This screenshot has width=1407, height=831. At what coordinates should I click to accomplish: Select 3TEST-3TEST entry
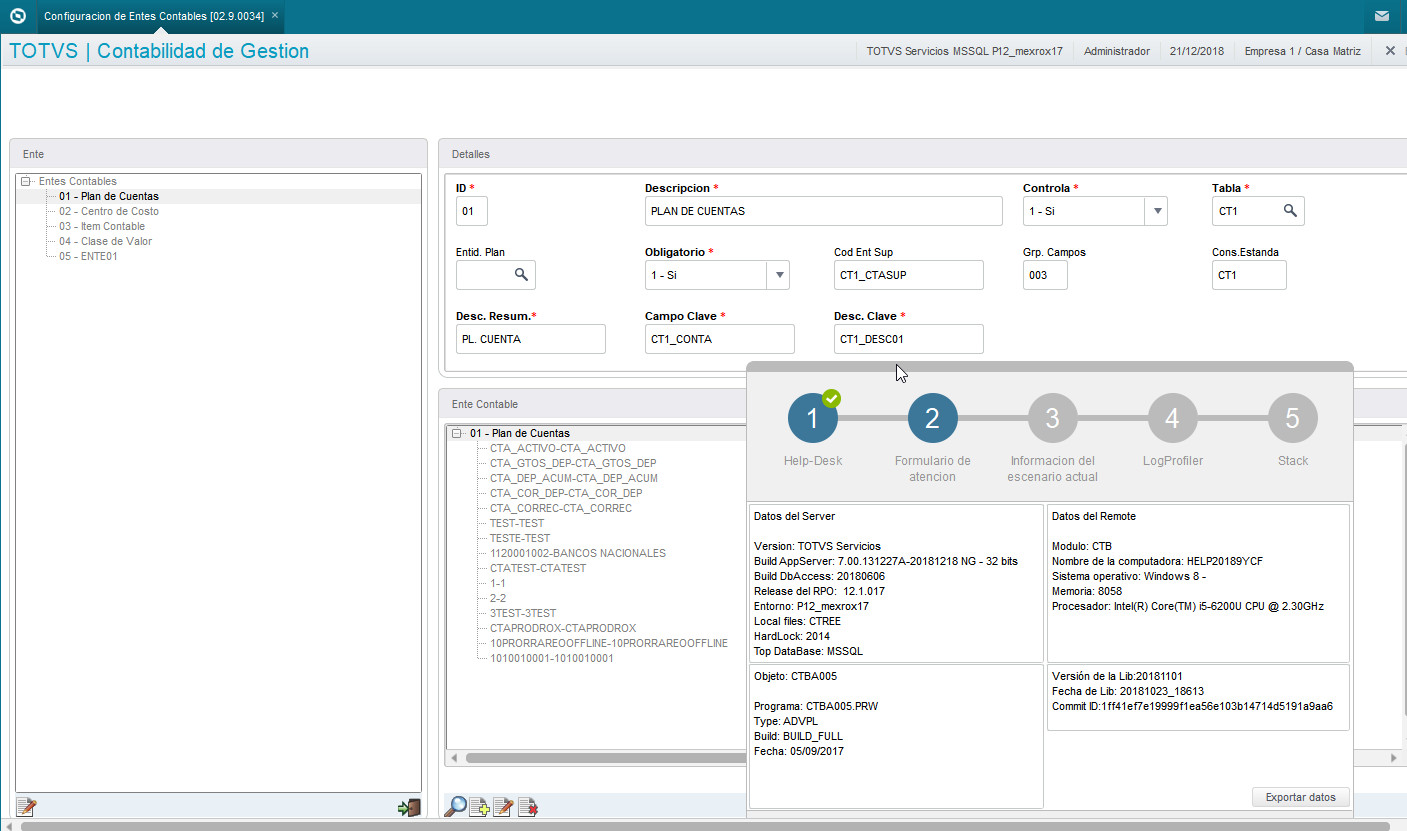pos(523,613)
